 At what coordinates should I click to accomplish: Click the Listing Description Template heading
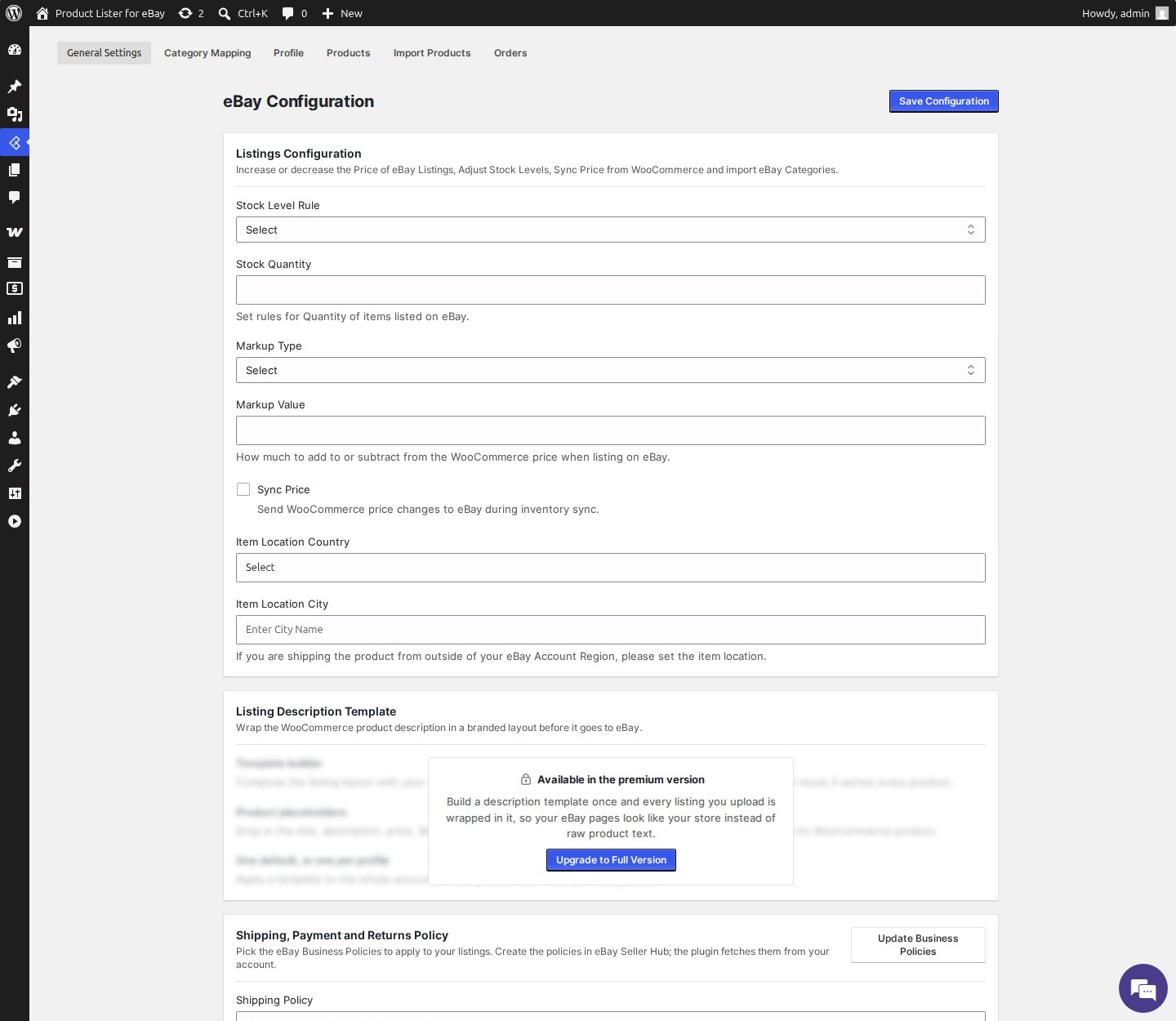click(316, 711)
